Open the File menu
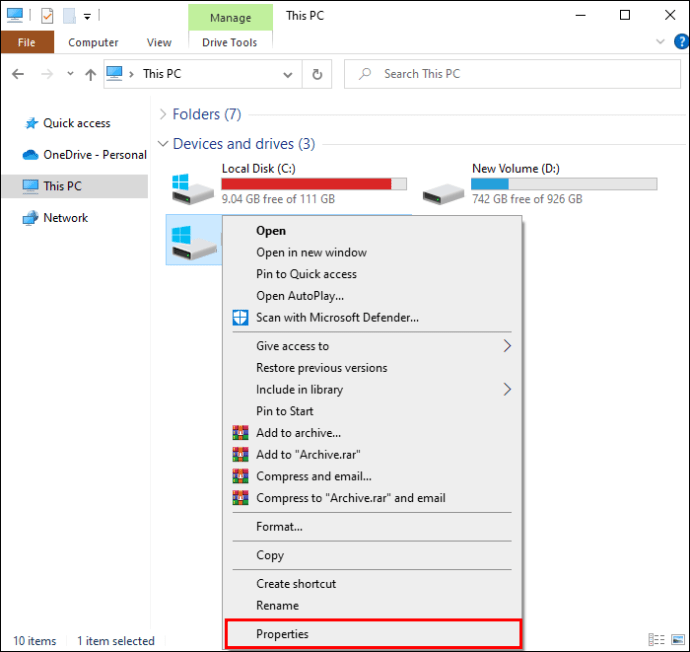 (x=27, y=42)
